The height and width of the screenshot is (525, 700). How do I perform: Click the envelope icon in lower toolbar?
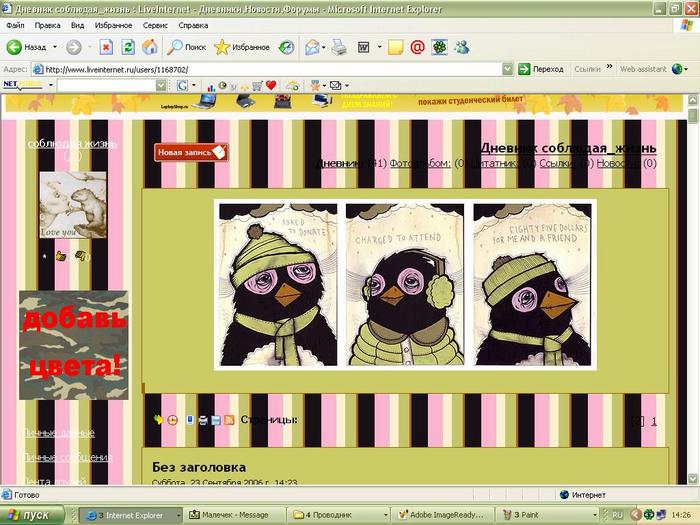(x=335, y=85)
